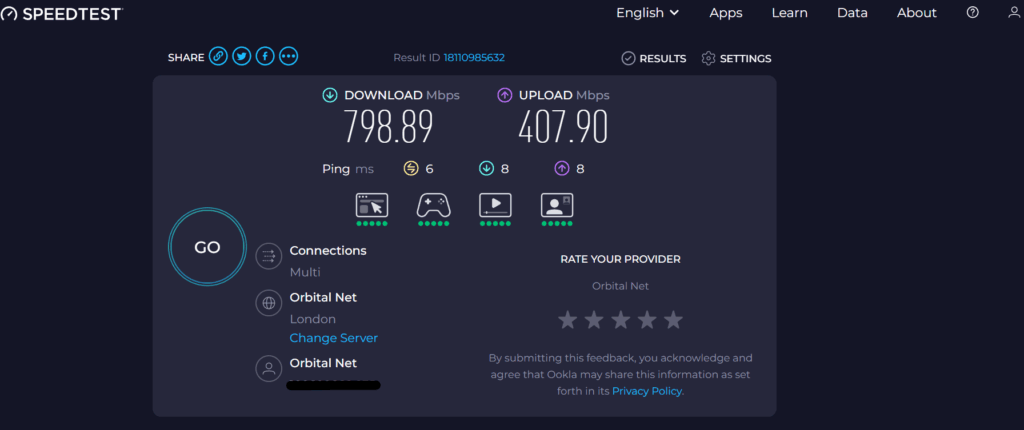Click the Connections mode icon

point(268,256)
